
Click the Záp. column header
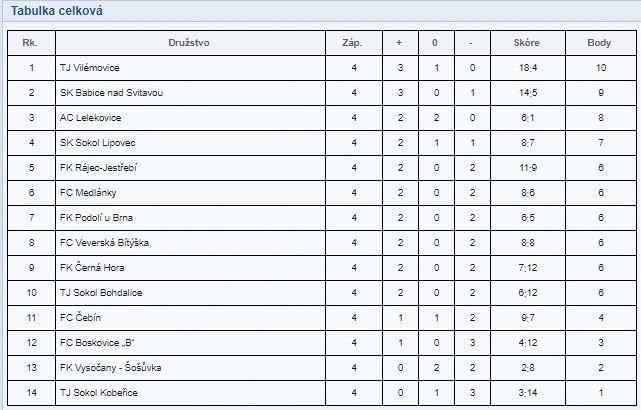(x=352, y=43)
